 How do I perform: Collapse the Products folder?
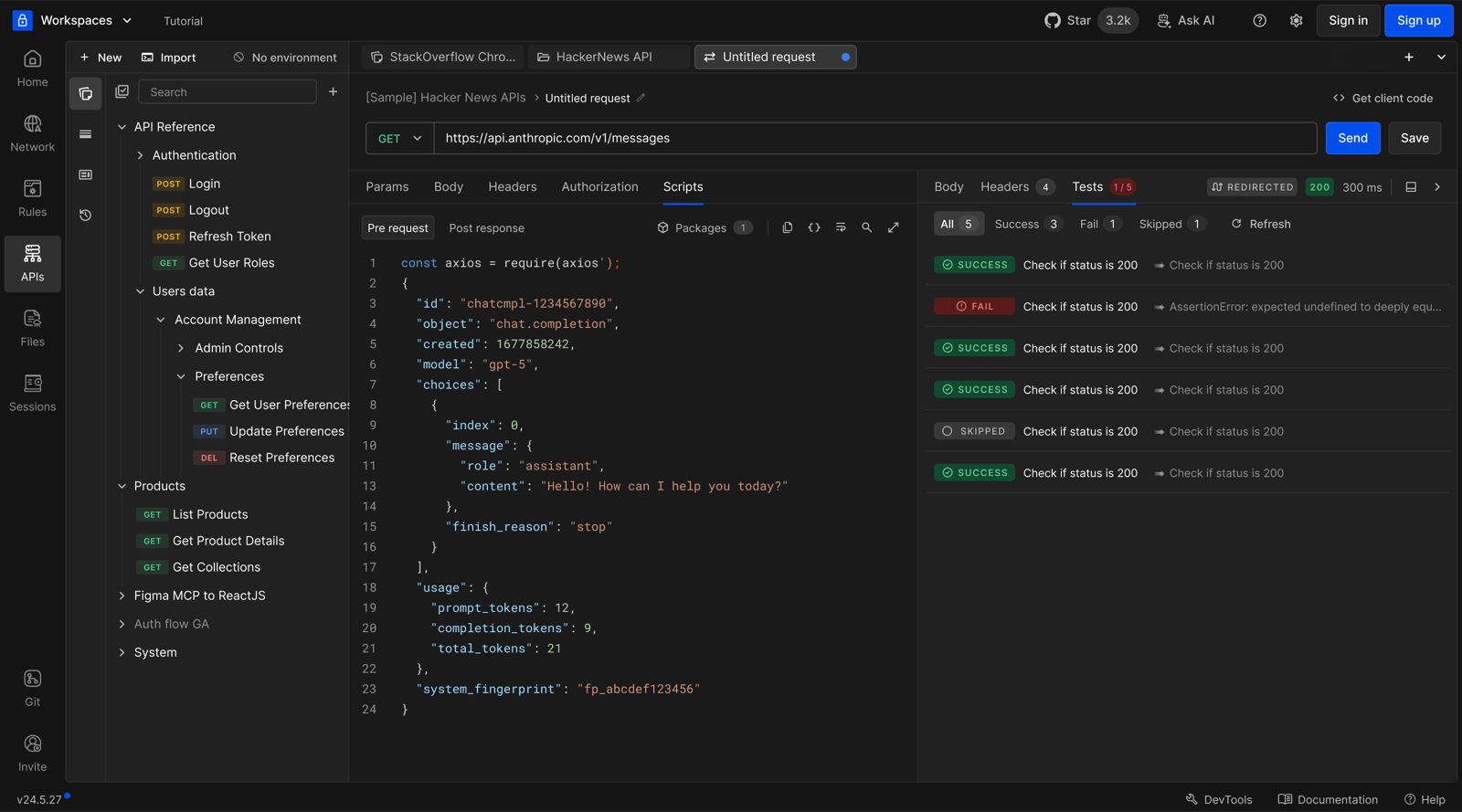pyautogui.click(x=122, y=486)
